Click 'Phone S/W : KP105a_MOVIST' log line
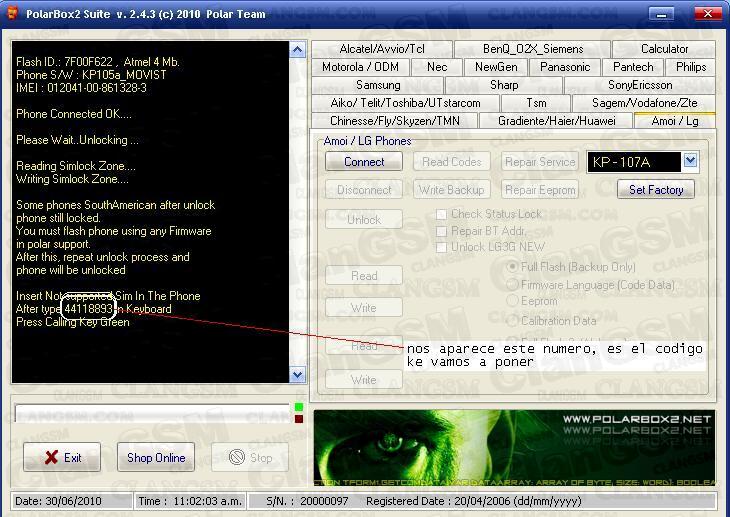730x517 pixels. [91, 75]
